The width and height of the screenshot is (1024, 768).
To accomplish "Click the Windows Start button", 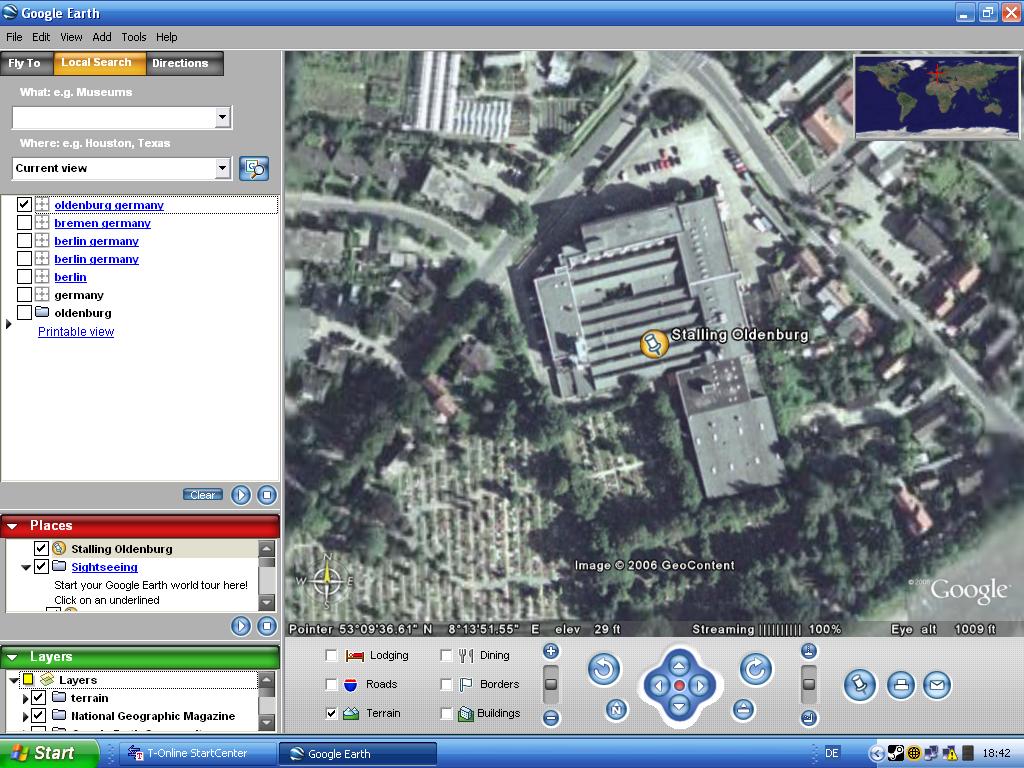I will click(x=49, y=753).
